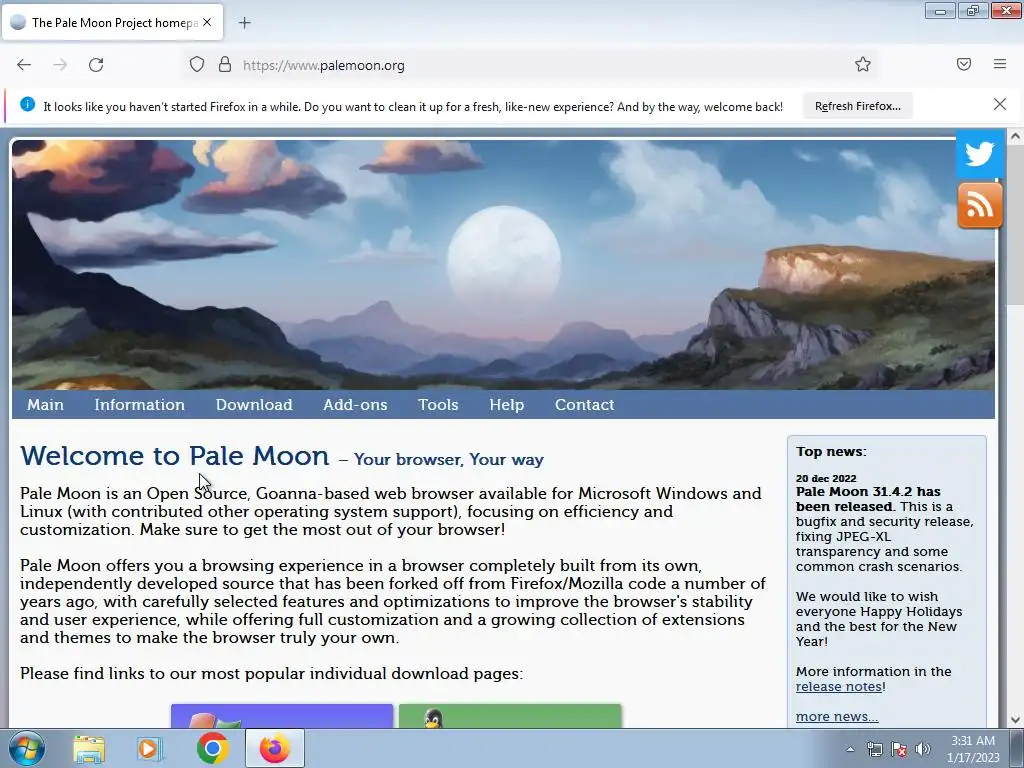Open Windows Media Player from taskbar
1024x768 pixels.
(150, 749)
